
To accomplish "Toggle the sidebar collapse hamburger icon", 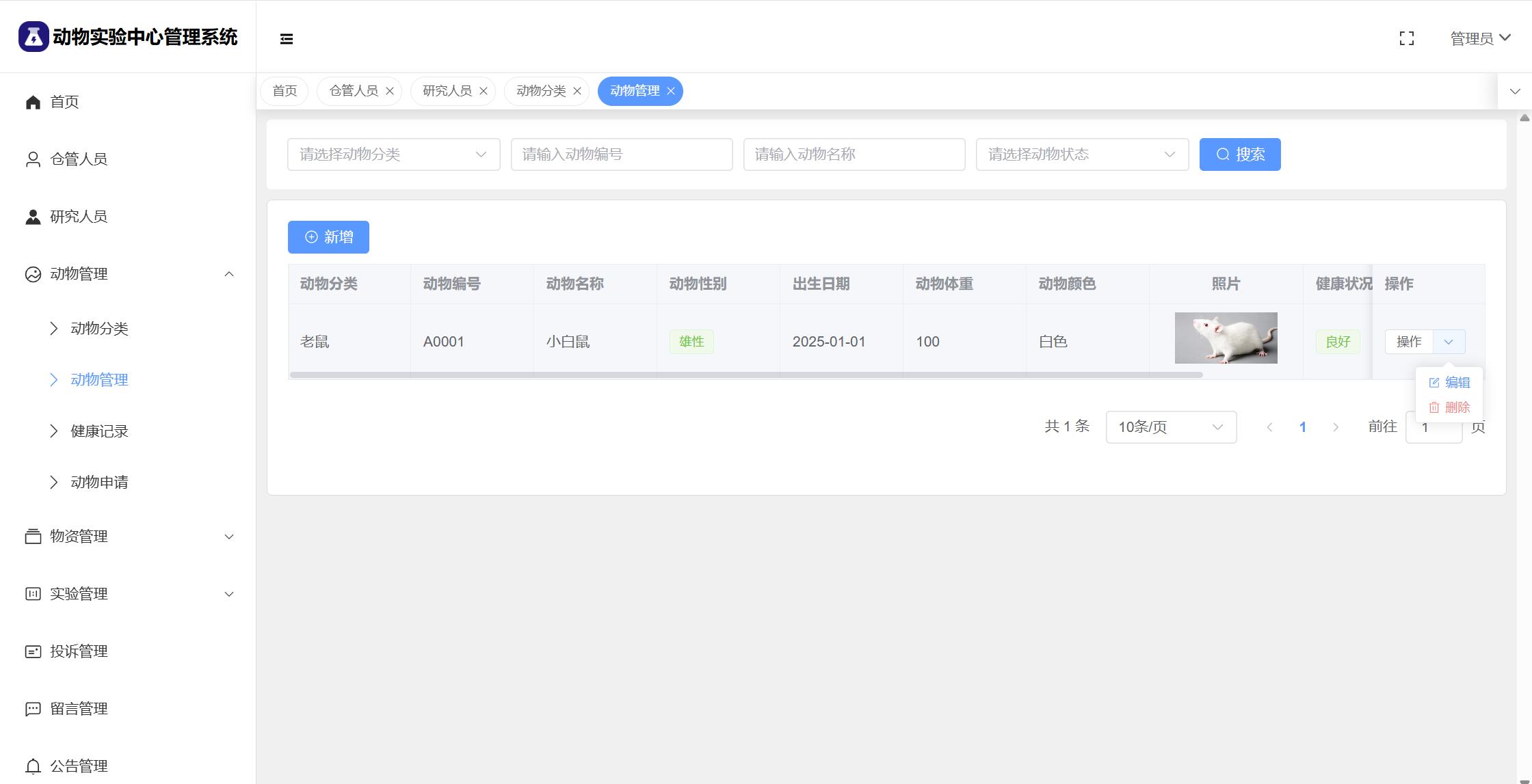I will (x=287, y=39).
